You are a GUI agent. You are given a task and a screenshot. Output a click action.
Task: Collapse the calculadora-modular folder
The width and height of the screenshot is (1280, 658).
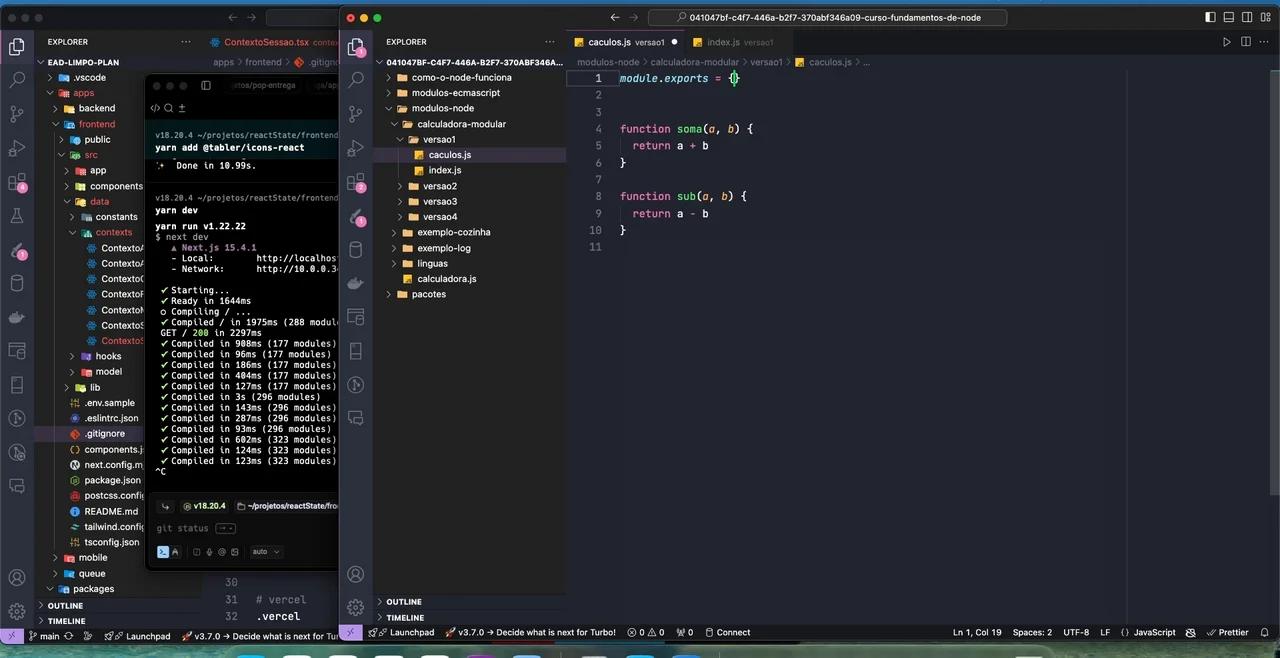461,123
